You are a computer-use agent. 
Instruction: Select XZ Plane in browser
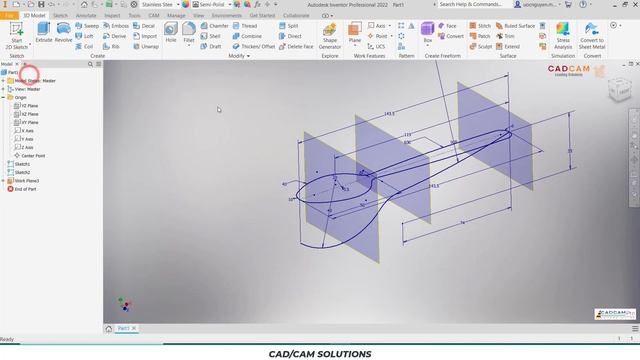pos(26,114)
